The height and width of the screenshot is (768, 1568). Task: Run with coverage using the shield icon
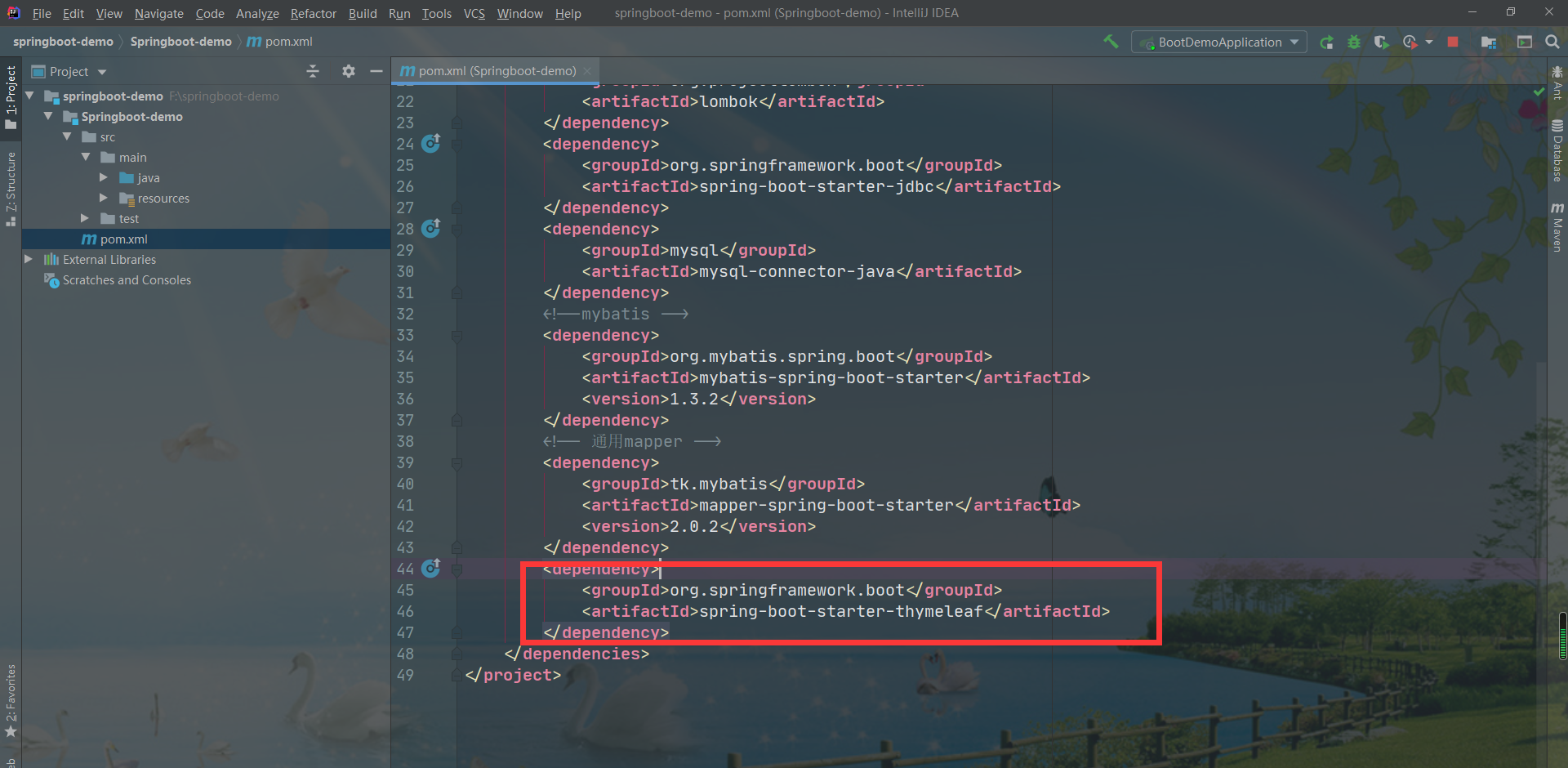coord(1381,42)
